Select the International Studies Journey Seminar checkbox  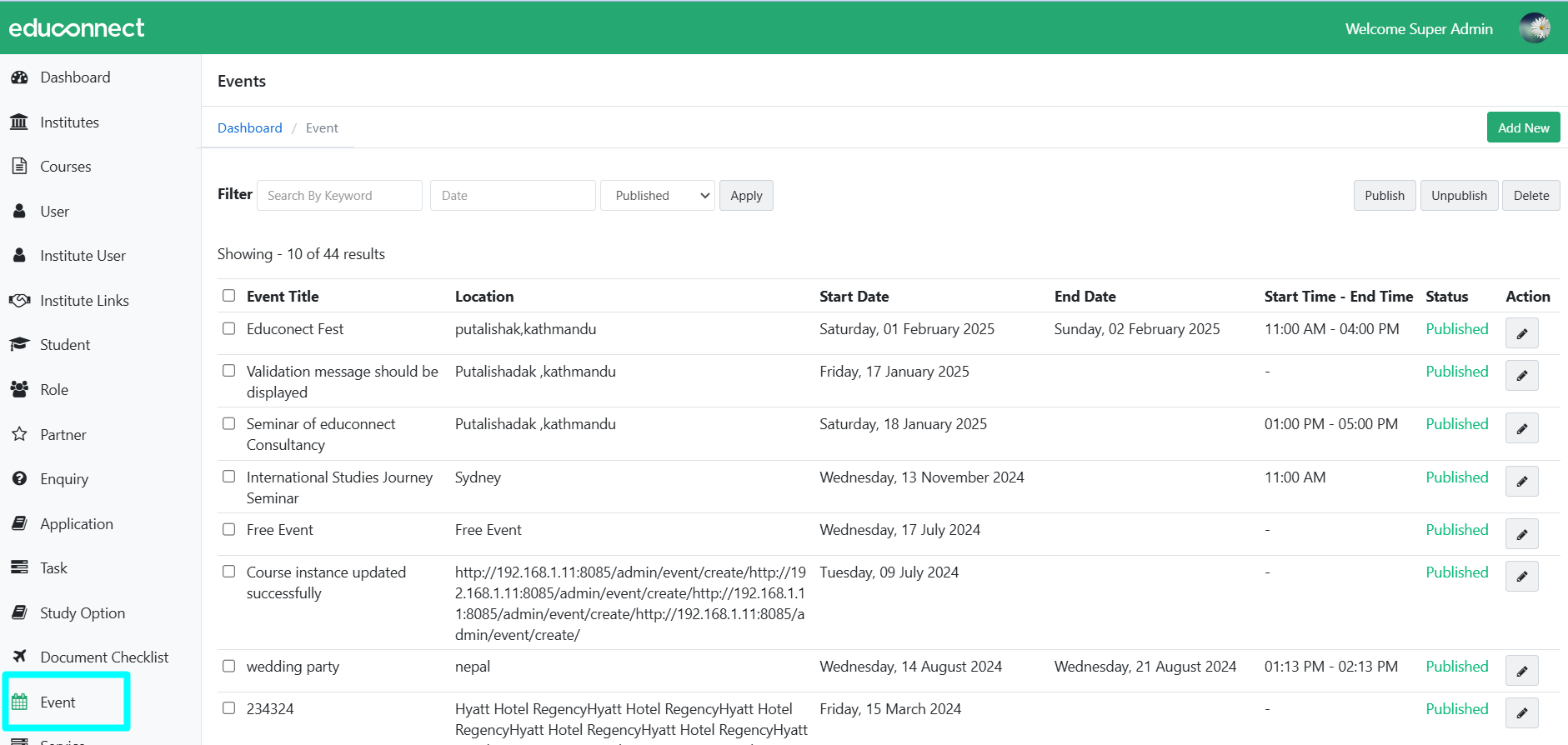coord(229,477)
